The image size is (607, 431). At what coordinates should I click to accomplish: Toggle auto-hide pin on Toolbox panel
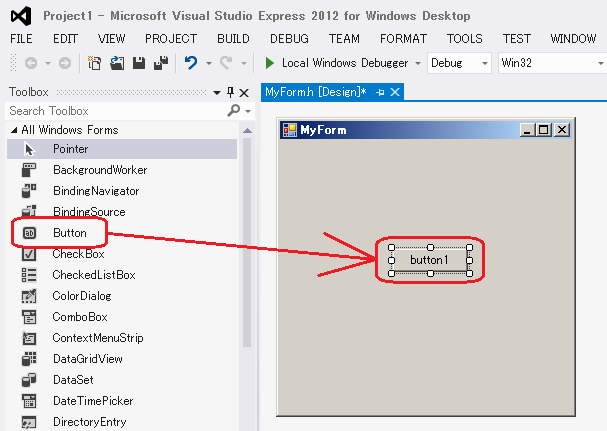point(230,92)
